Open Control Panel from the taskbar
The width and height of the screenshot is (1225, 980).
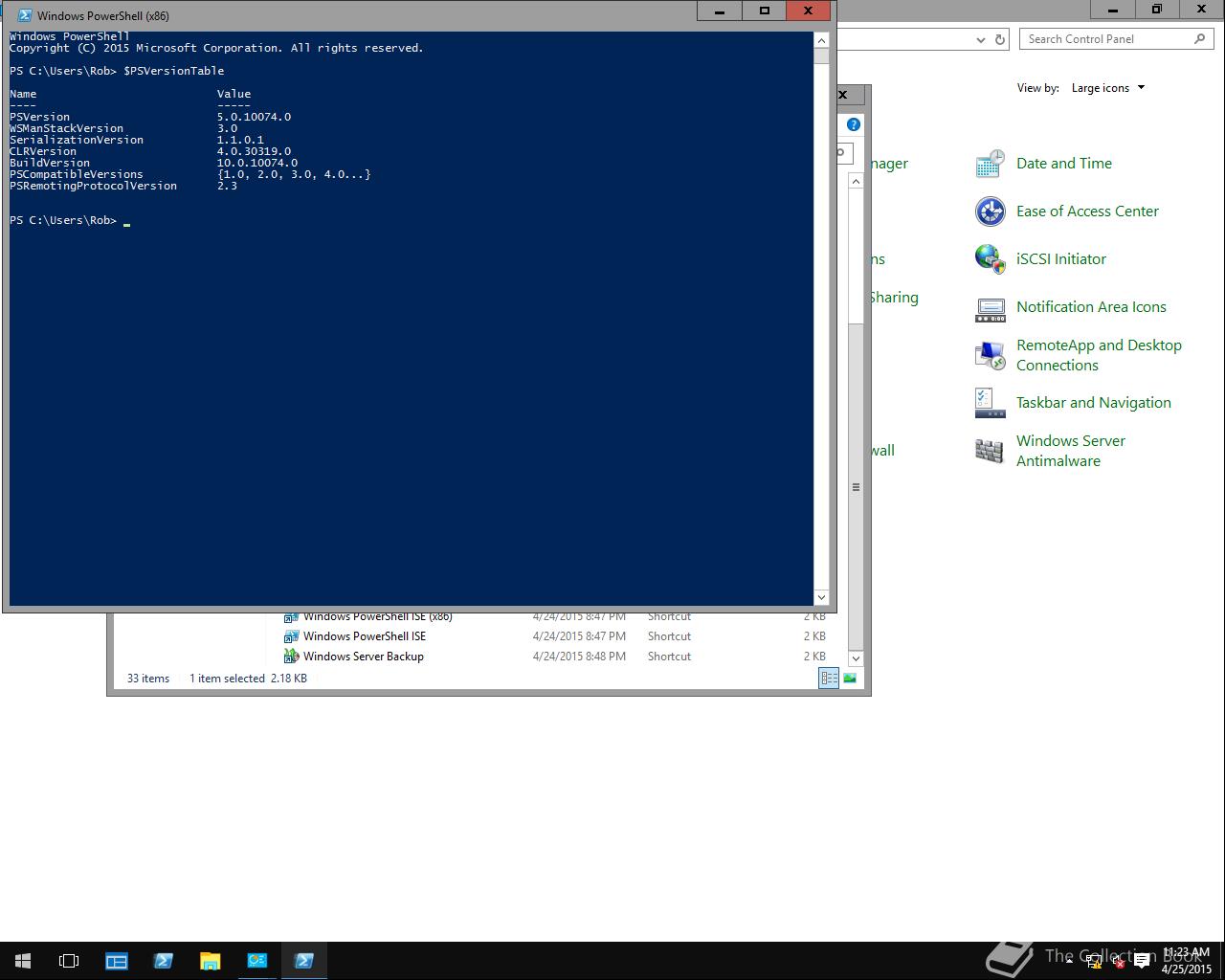click(x=257, y=961)
